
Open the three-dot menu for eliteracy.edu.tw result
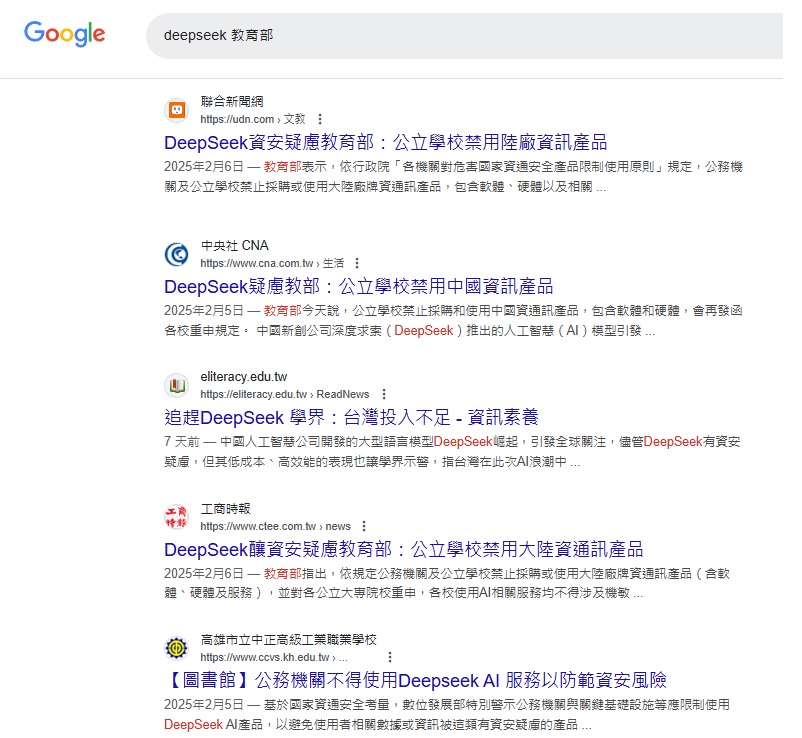pyautogui.click(x=384, y=394)
